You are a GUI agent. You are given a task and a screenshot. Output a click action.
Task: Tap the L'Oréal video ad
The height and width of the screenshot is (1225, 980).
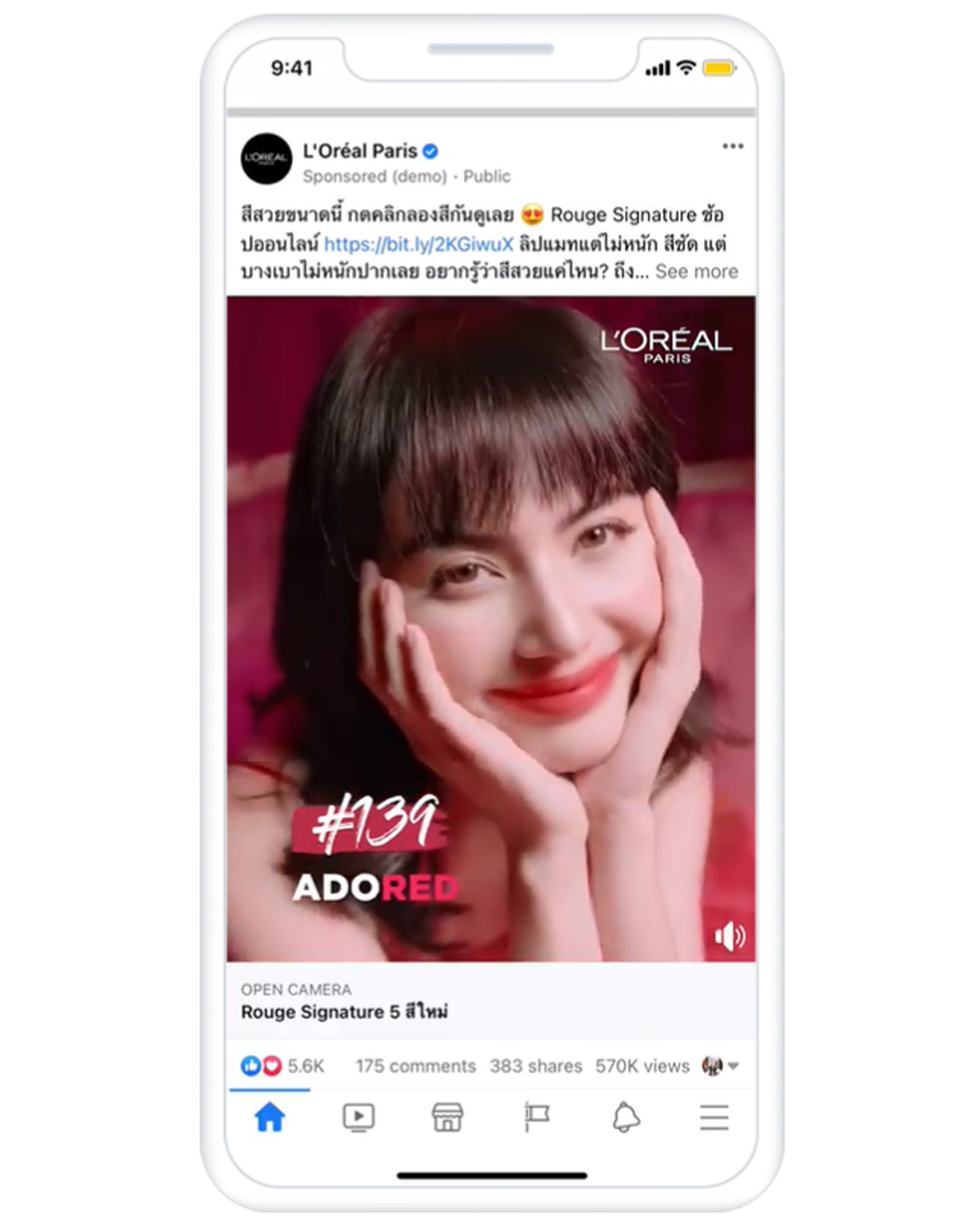point(491,629)
